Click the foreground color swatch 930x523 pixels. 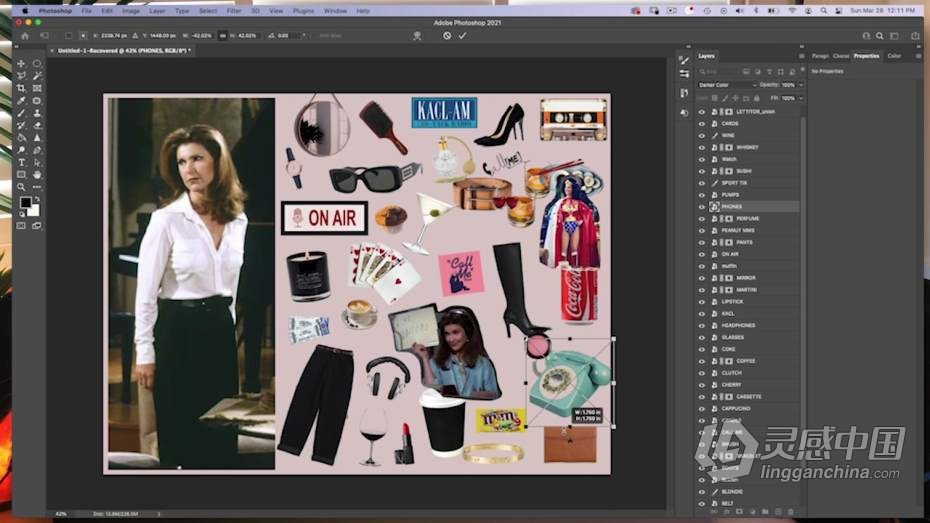25,202
